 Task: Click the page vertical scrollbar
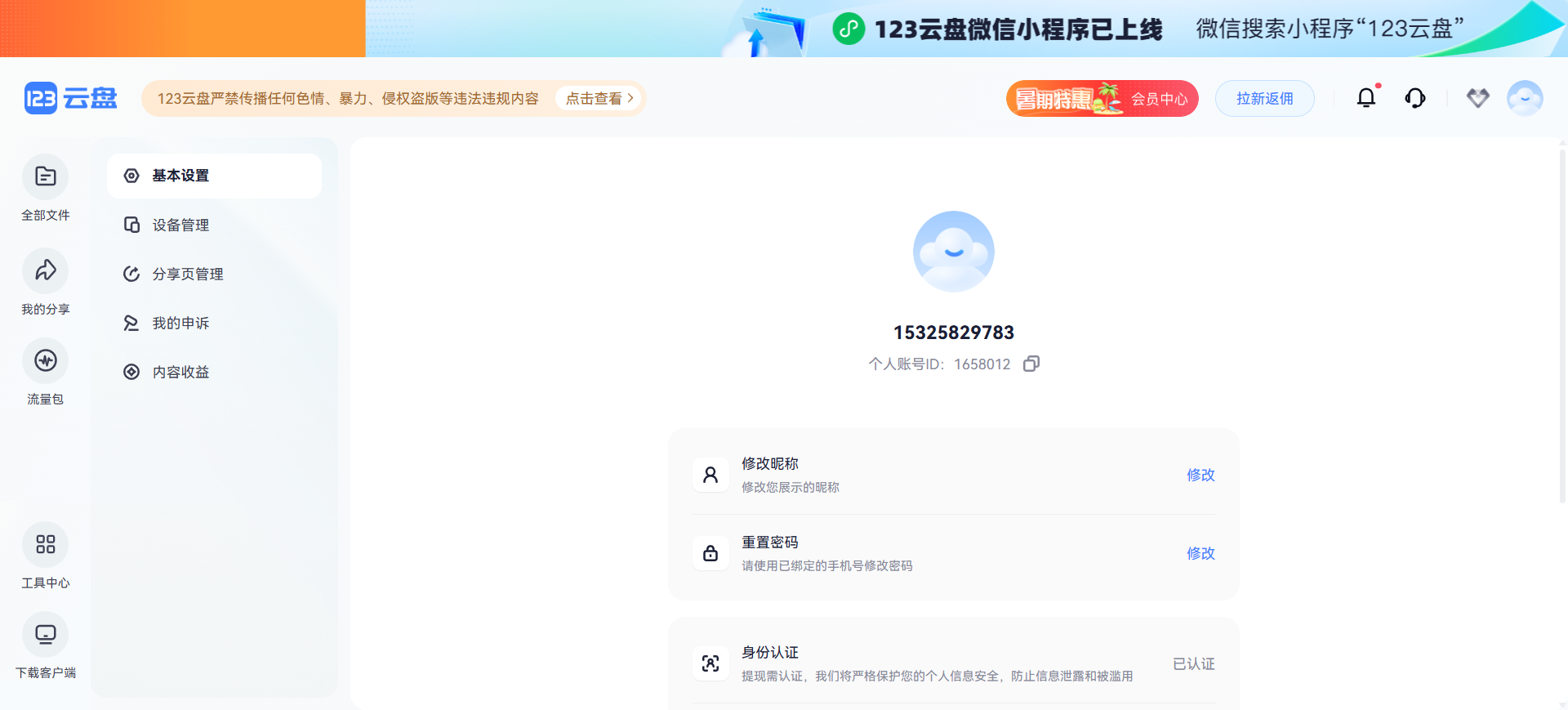[x=1563, y=324]
